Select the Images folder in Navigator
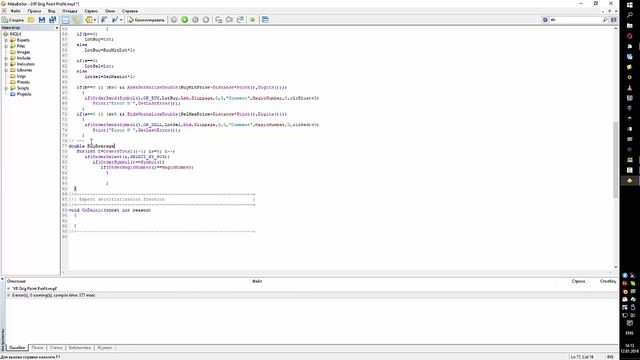 (x=23, y=52)
